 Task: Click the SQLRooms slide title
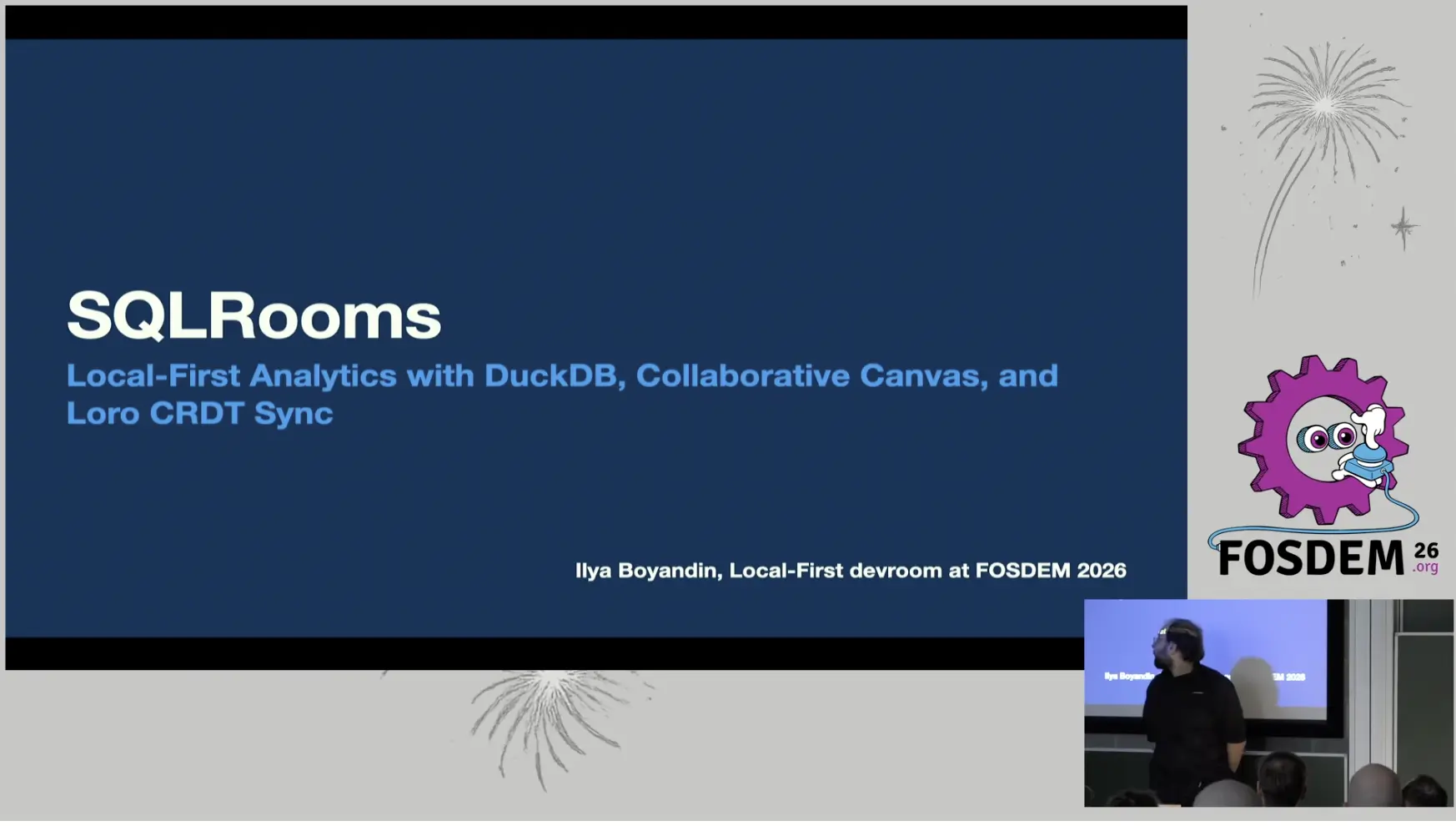(254, 315)
